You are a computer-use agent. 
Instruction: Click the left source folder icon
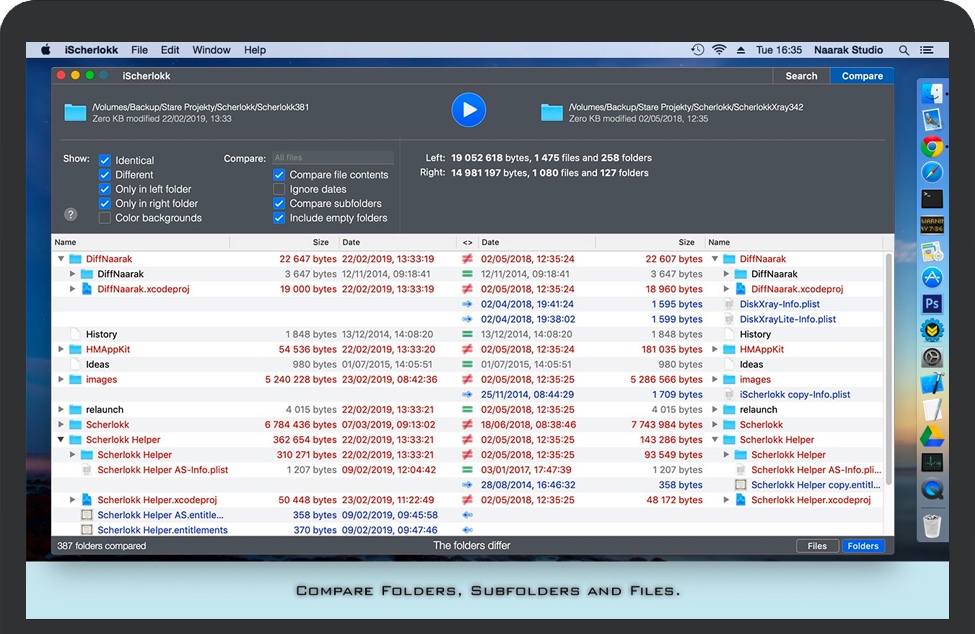(x=75, y=112)
